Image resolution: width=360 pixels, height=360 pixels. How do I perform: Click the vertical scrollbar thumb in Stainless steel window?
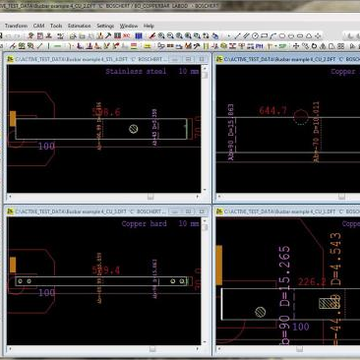204,75
